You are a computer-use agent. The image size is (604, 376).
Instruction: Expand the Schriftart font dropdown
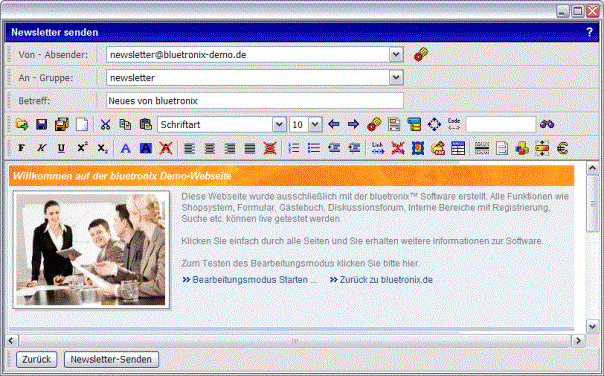pos(279,125)
